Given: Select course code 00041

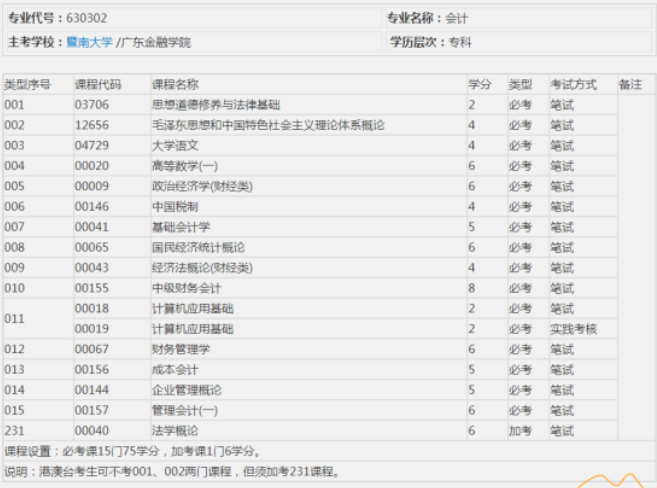Looking at the screenshot, I should pyautogui.click(x=92, y=227).
